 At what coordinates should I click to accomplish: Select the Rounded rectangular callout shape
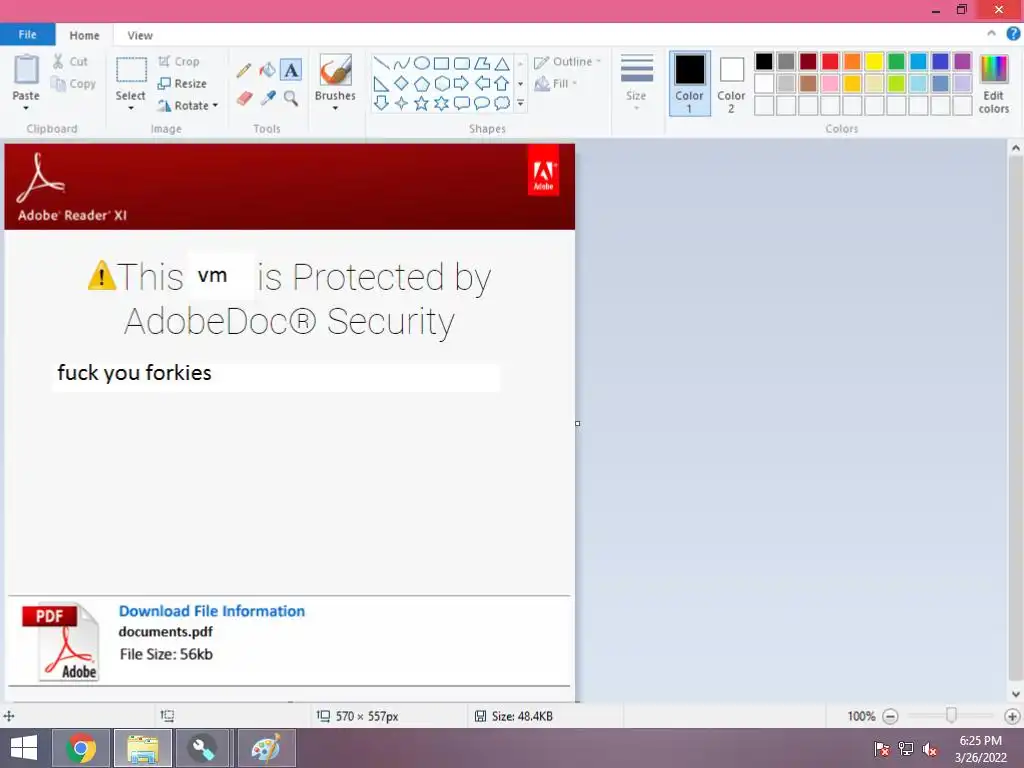tap(462, 103)
